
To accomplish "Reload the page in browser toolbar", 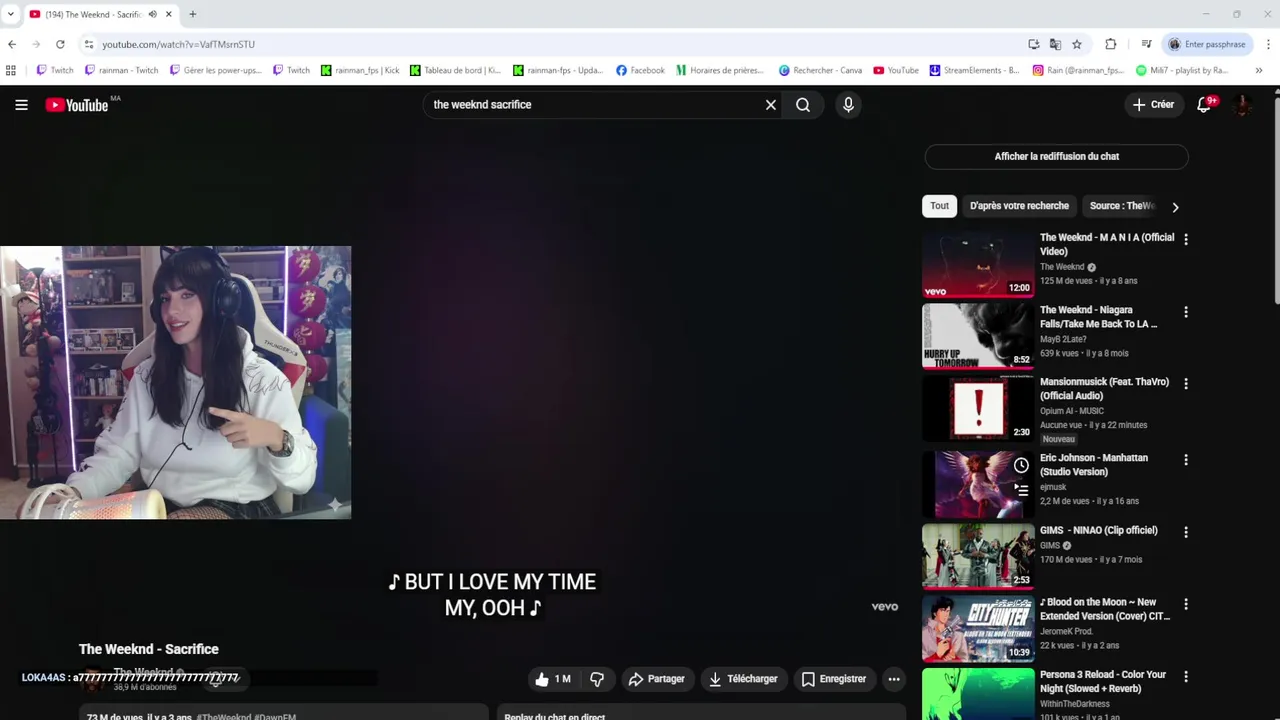I will point(60,44).
